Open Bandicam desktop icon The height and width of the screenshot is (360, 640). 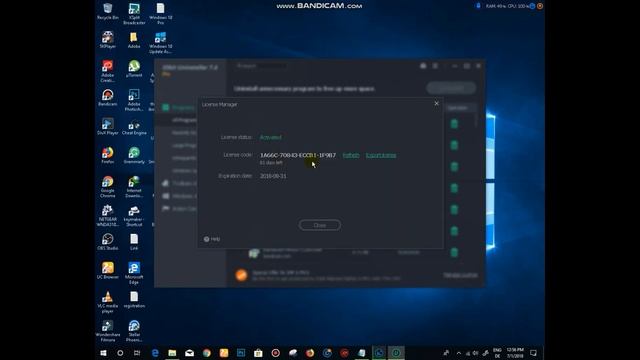108,98
